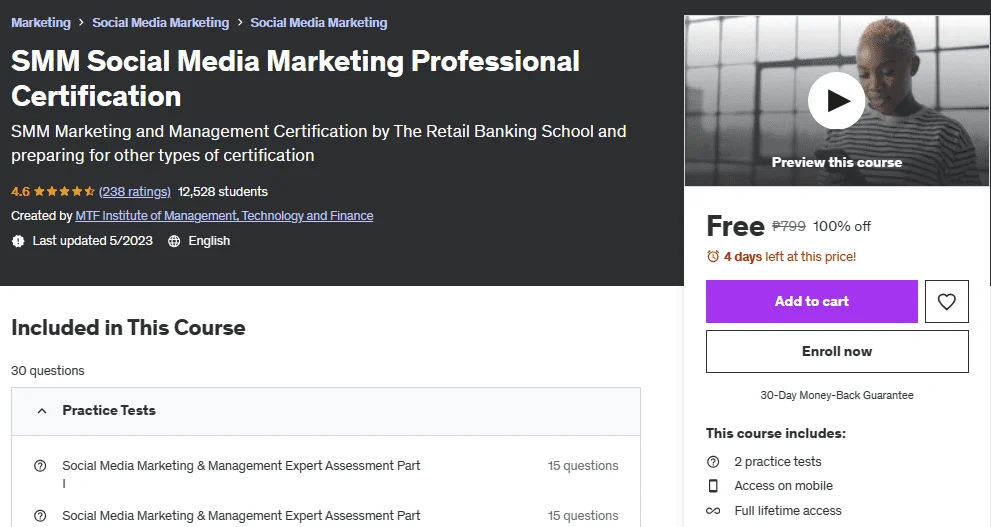Open the Marketing breadcrumb link
The width and height of the screenshot is (991, 527).
tap(41, 23)
